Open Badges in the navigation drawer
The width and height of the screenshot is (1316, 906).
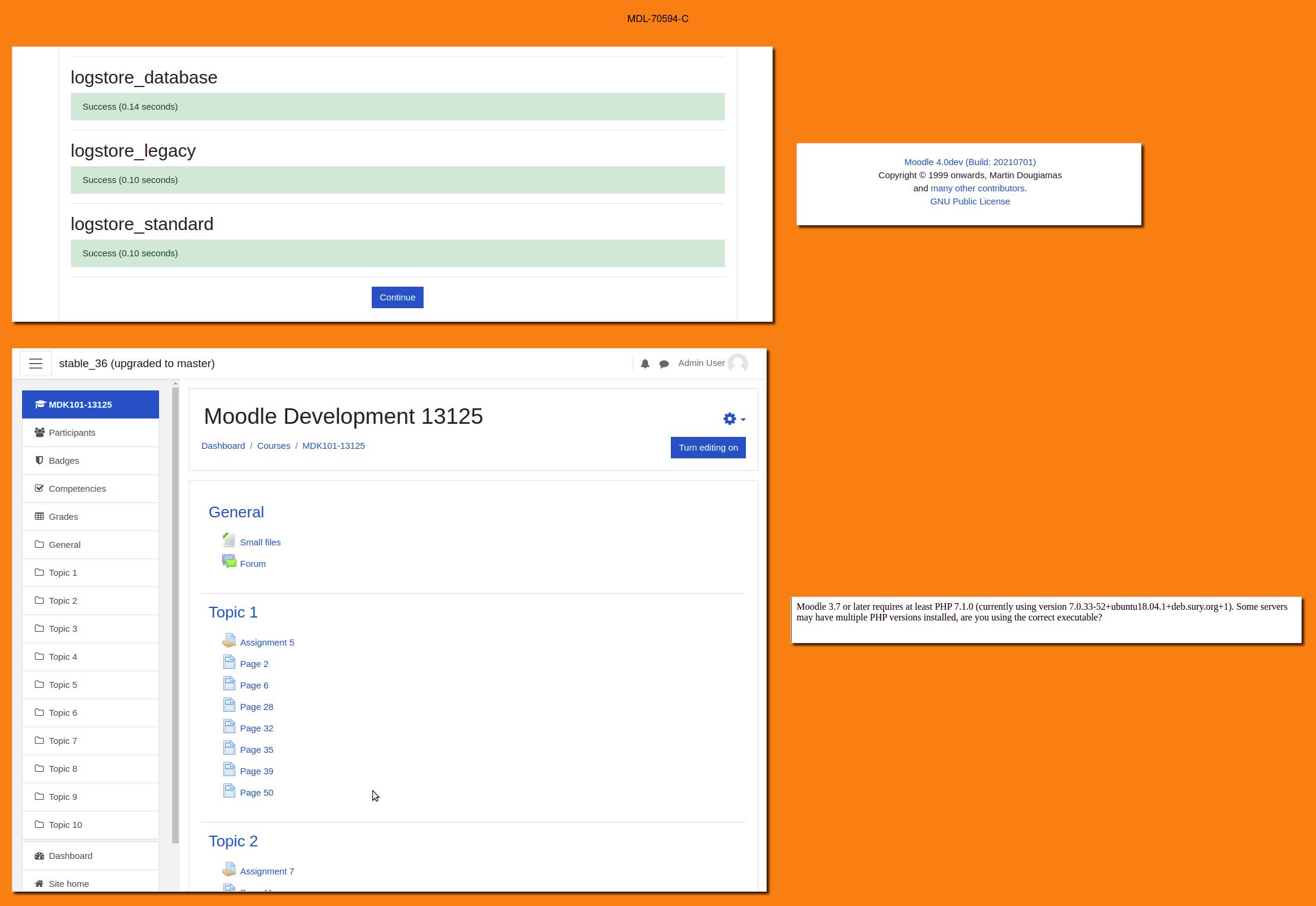(91, 461)
